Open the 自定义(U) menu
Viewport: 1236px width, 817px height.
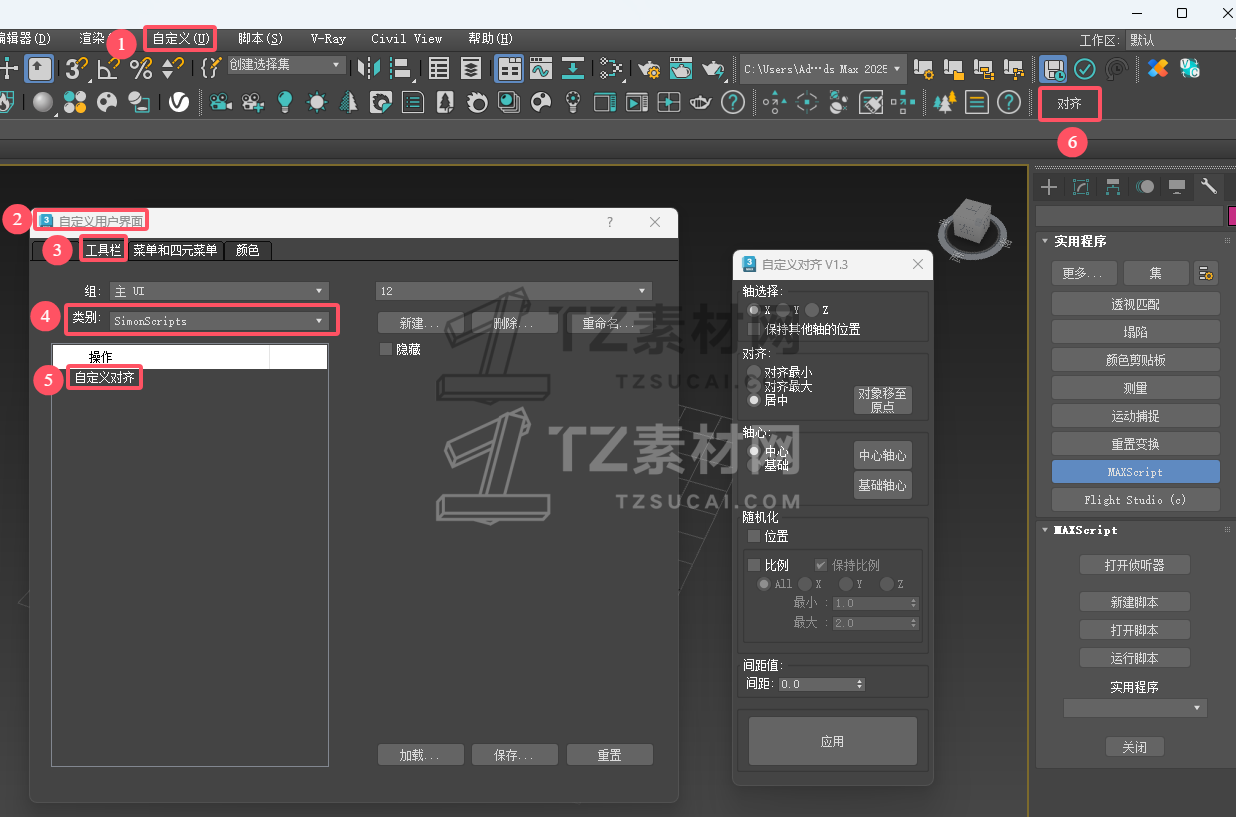point(181,39)
